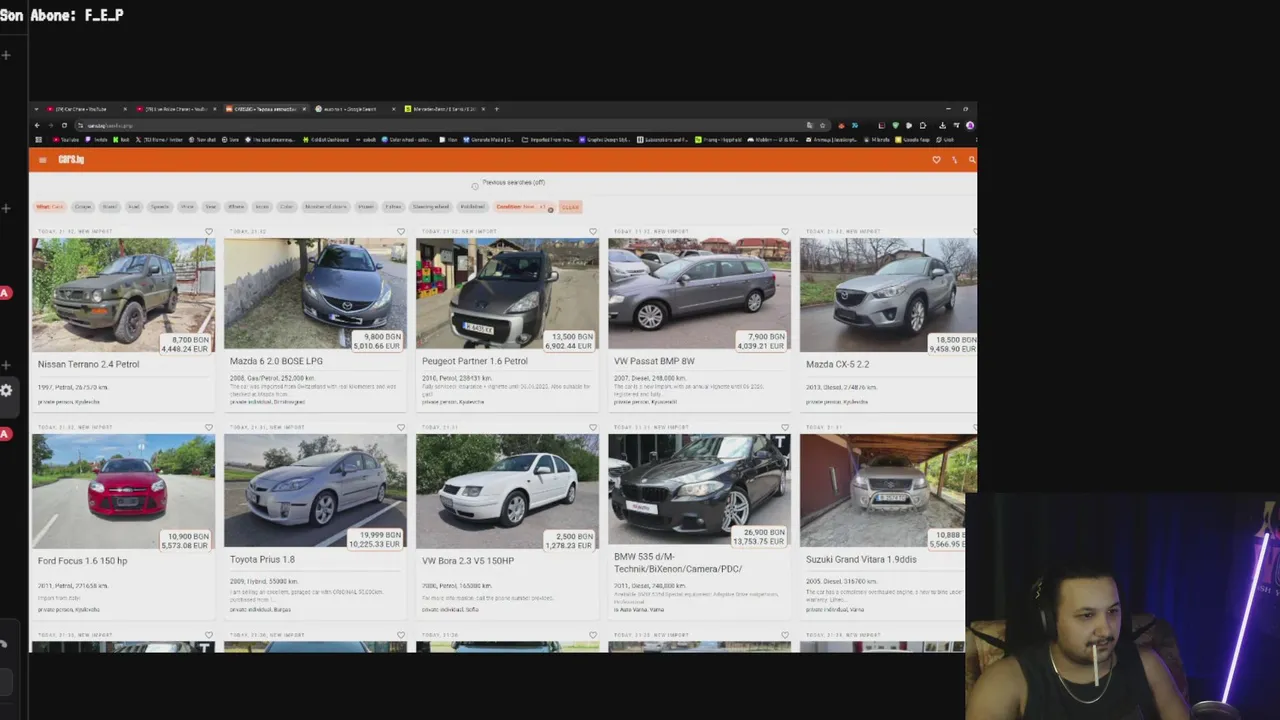
Task: Open the Published filter chip
Action: tap(472, 207)
